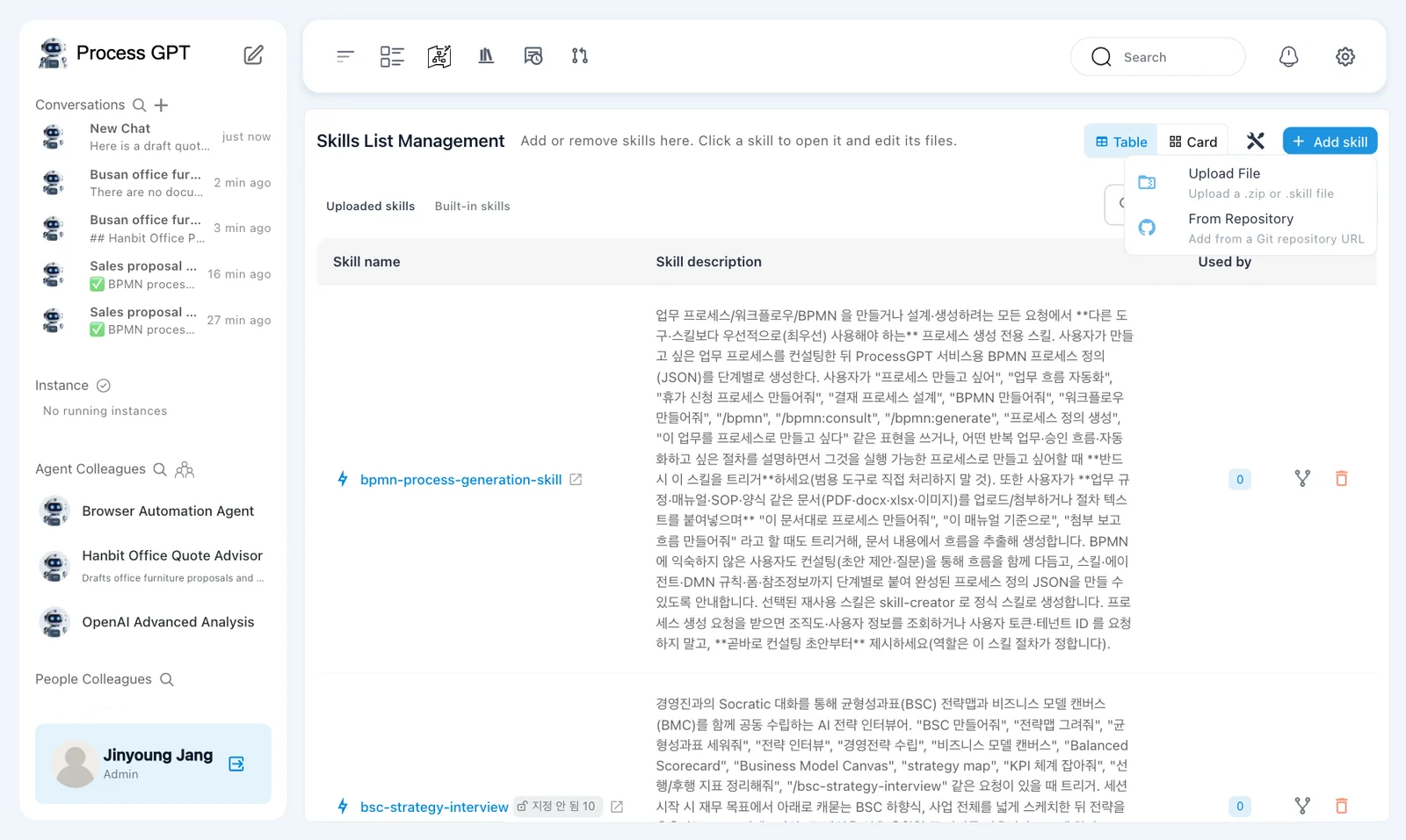Screen dimensions: 1406x840
Task: Search agent colleagues with the magnifier icon
Action: 160,469
